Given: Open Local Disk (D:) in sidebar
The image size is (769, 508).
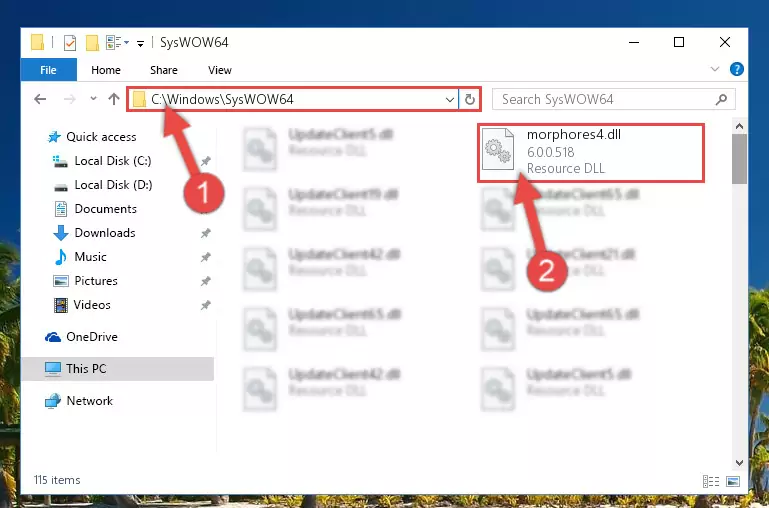Looking at the screenshot, I should pyautogui.click(x=113, y=185).
